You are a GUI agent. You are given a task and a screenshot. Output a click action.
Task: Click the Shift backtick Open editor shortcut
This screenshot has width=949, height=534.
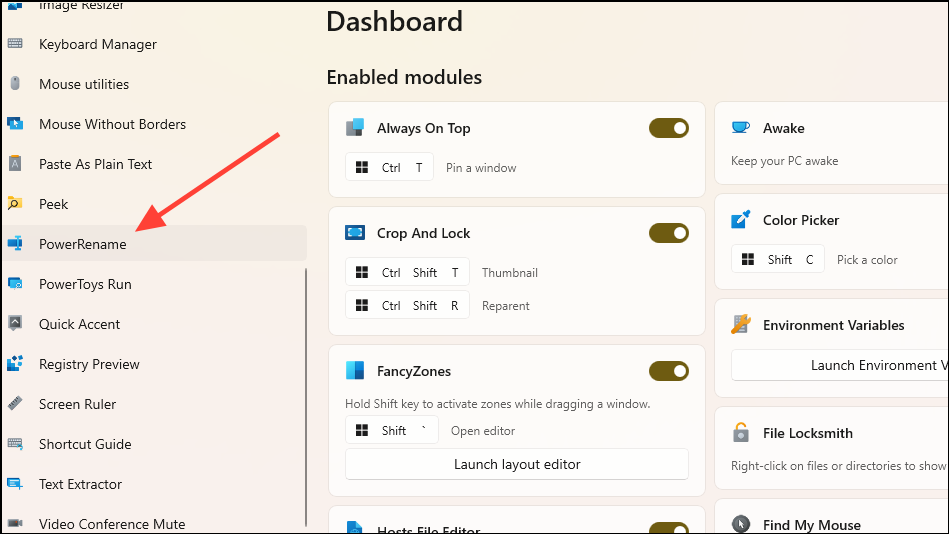pyautogui.click(x=392, y=430)
